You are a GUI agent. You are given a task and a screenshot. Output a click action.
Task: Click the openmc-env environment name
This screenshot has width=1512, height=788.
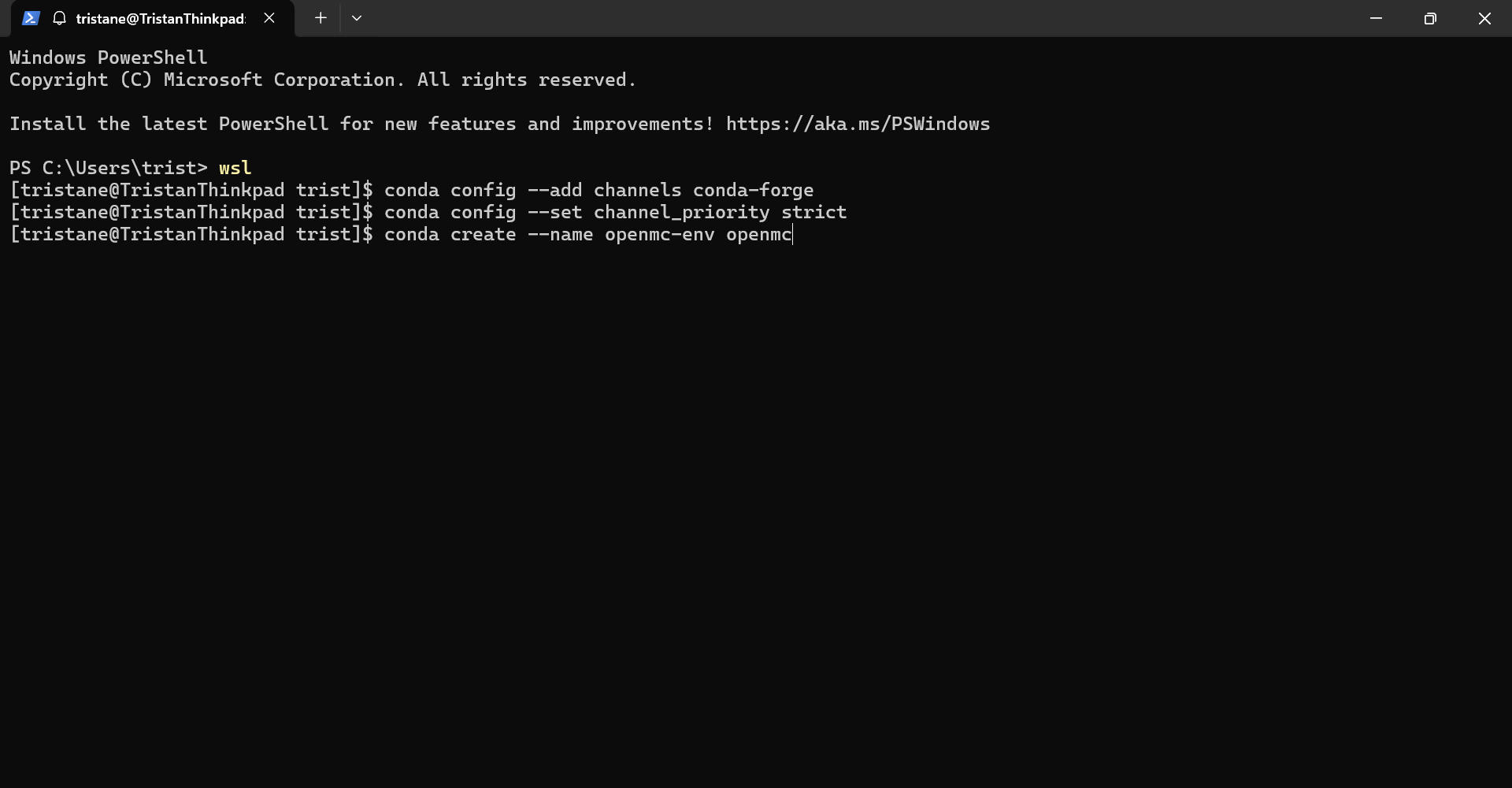click(x=660, y=235)
